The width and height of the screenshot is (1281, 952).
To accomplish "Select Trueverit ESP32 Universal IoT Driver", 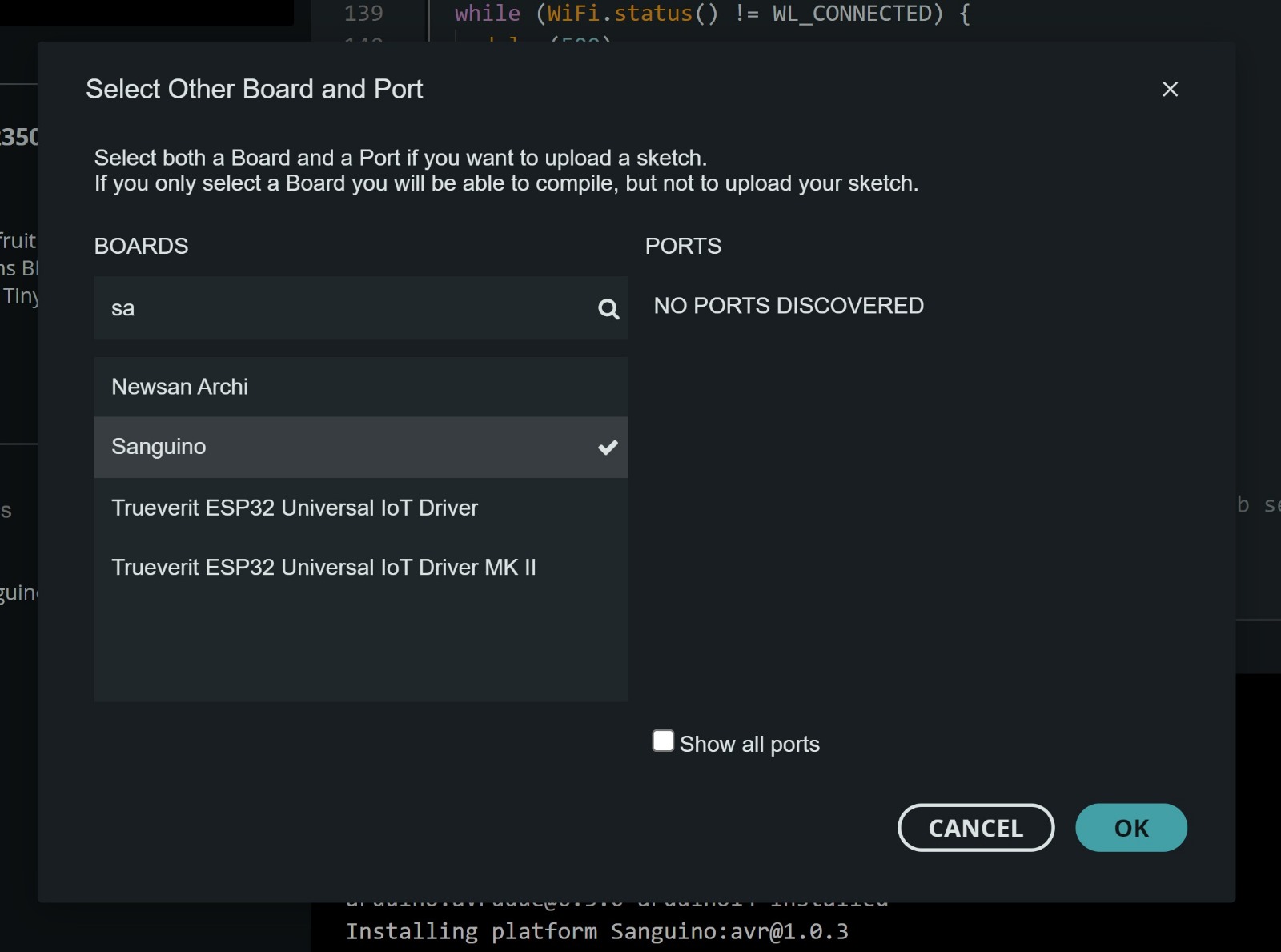I will 294,508.
